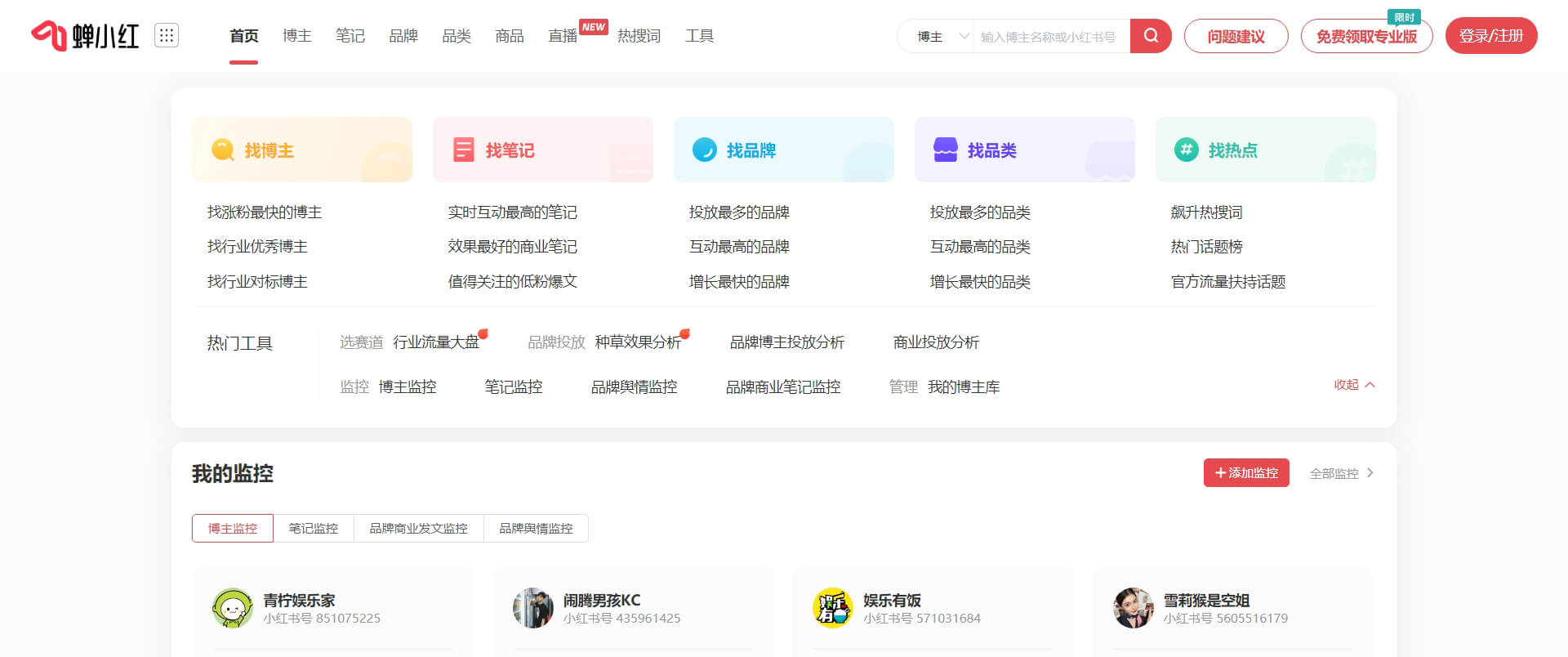
Task: Open 找行业对标博主 link
Action: [257, 282]
